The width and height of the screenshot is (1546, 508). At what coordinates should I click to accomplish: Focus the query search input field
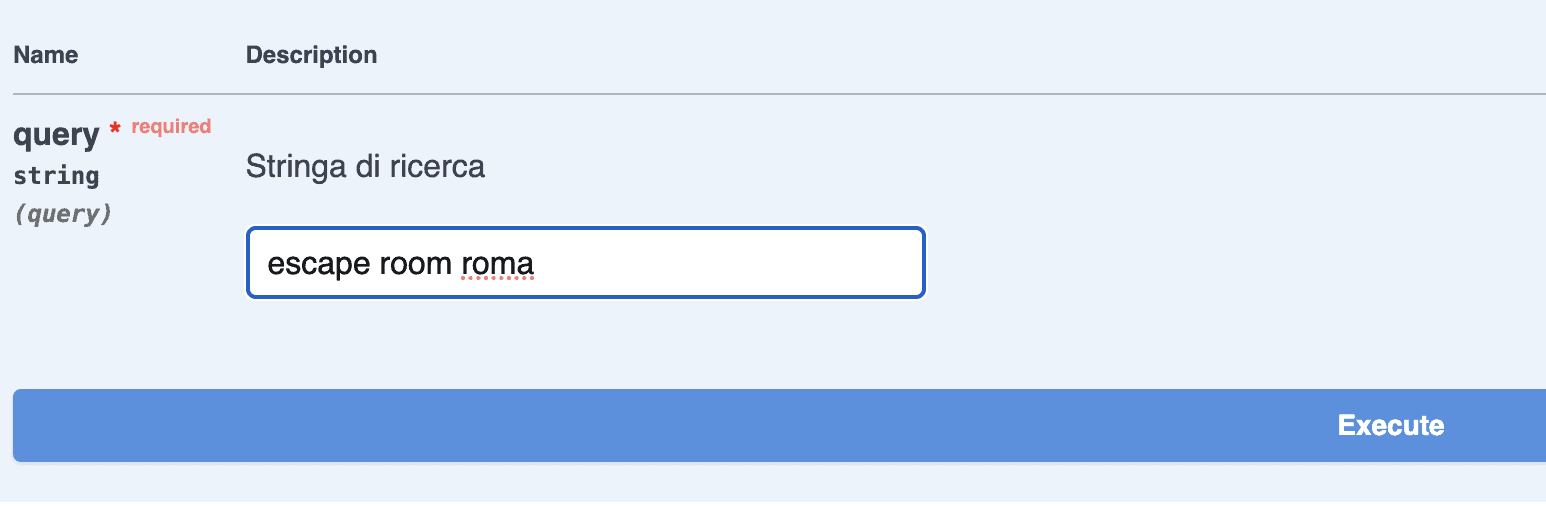585,263
